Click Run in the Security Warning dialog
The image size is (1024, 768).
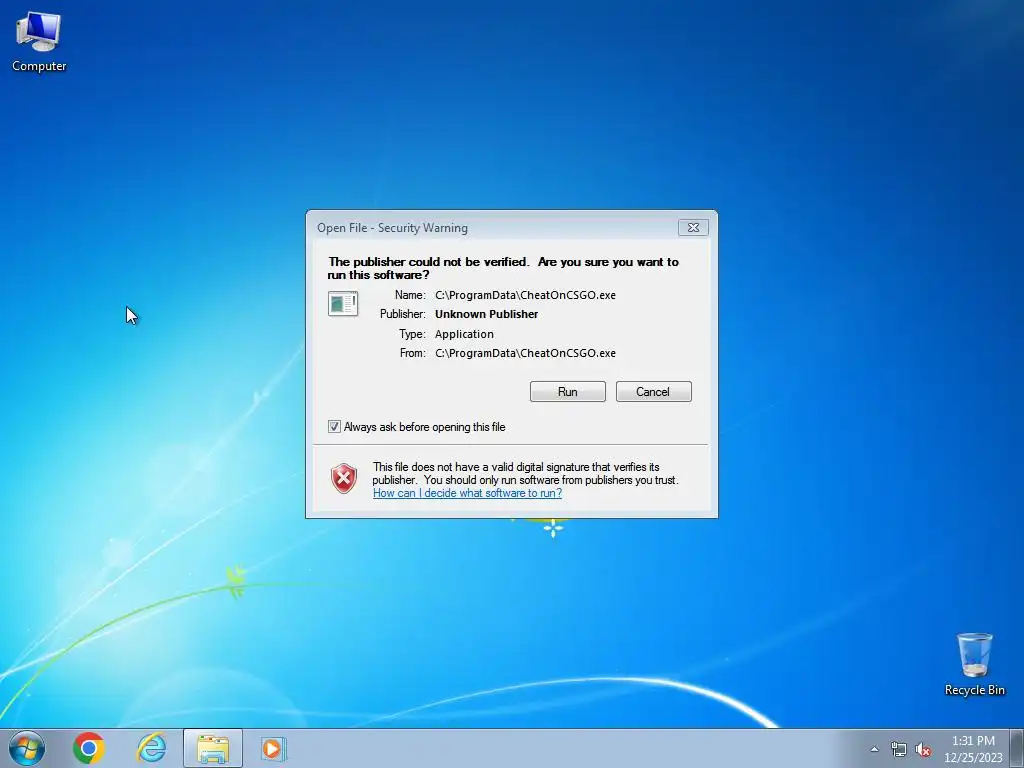568,392
